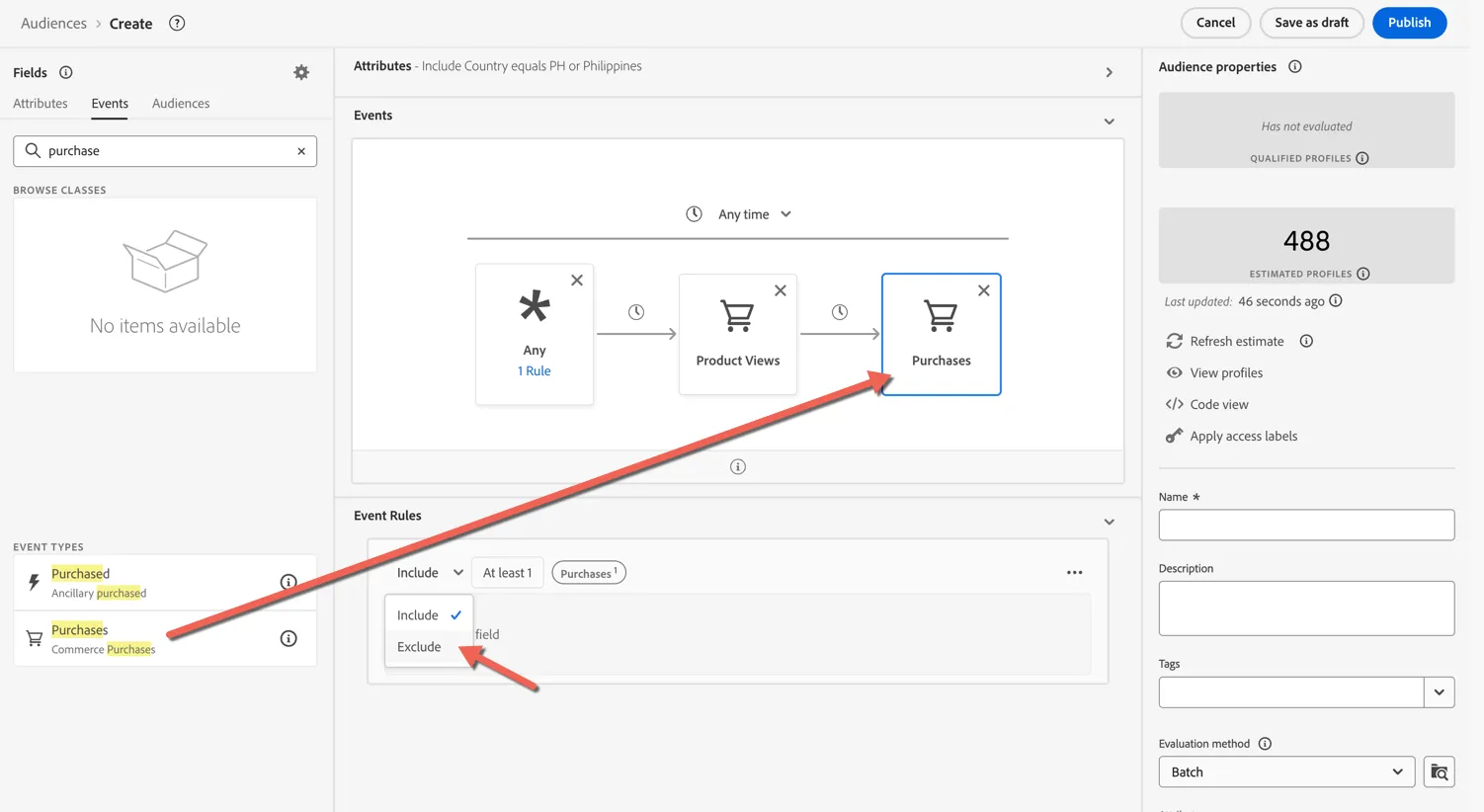The width and height of the screenshot is (1484, 812).
Task: Open the Tags dropdown arrow
Action: [x=1440, y=692]
